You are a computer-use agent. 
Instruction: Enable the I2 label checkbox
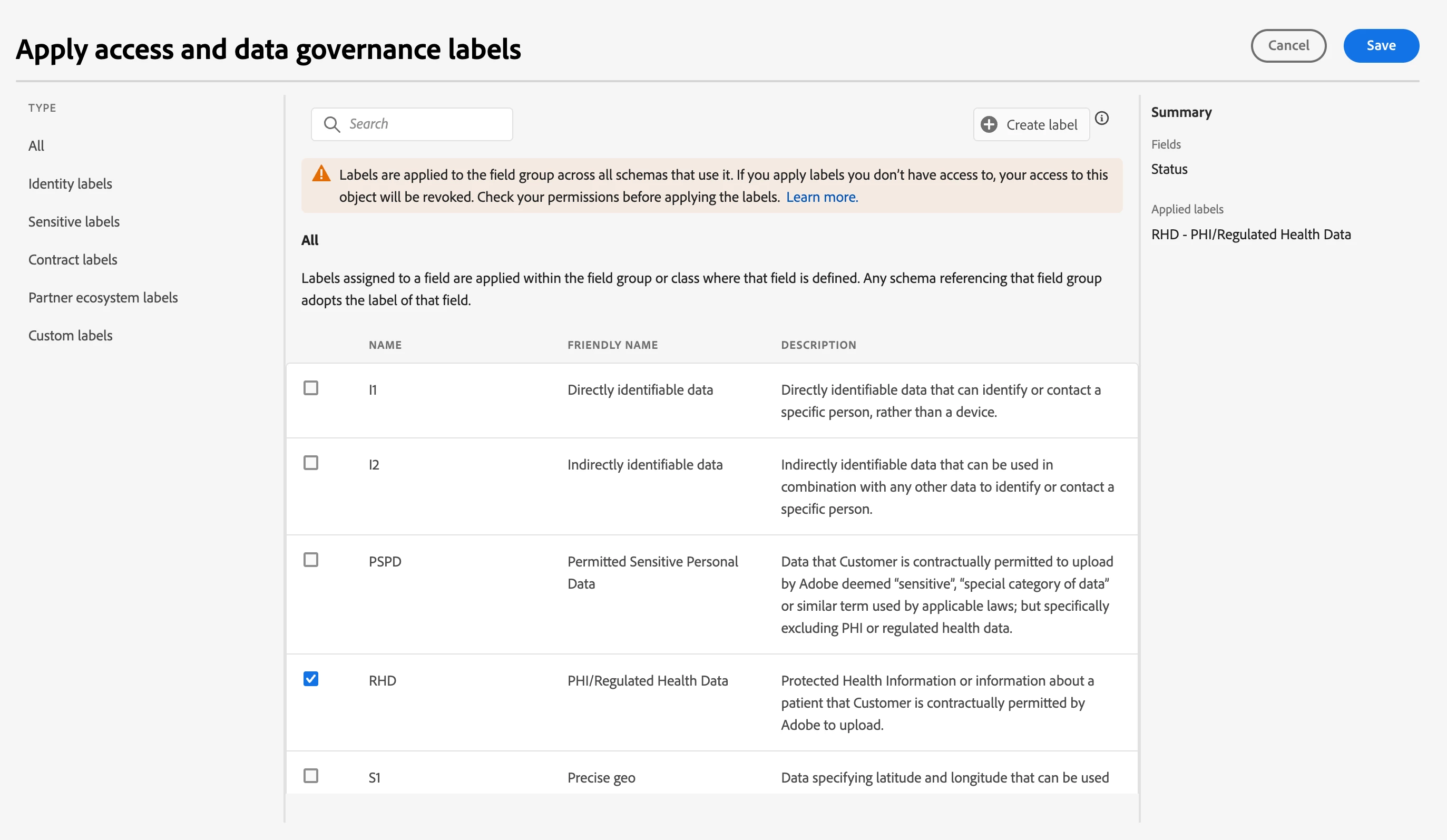tap(311, 463)
